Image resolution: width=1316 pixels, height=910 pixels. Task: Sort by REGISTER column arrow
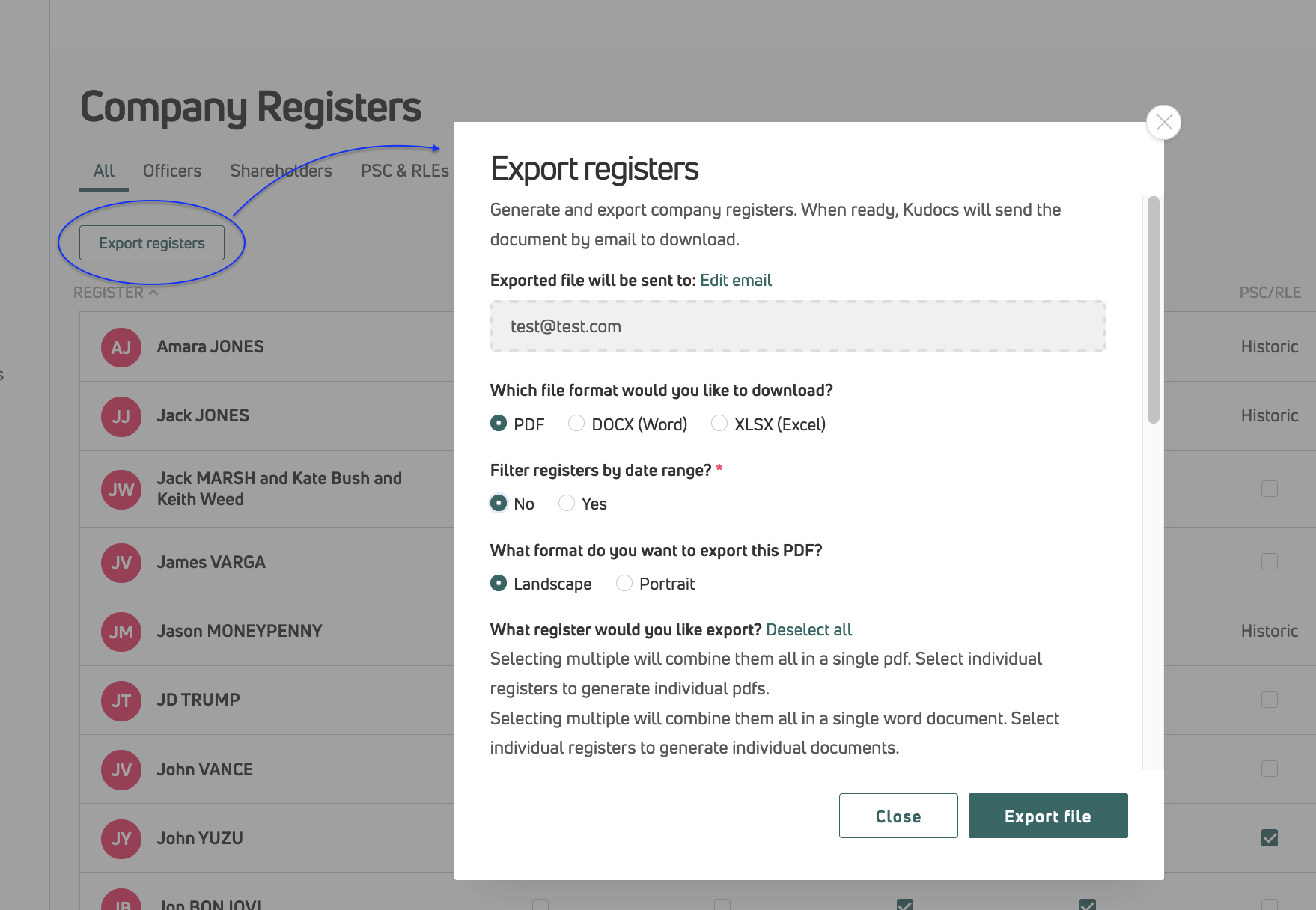pyautogui.click(x=153, y=293)
